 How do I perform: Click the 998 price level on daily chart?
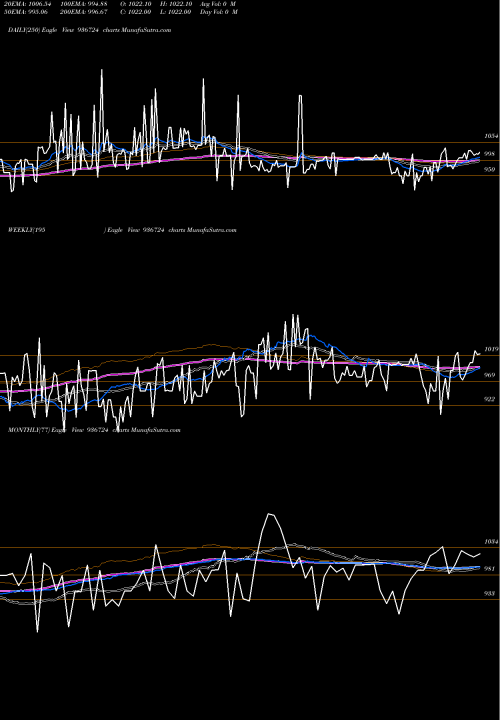(x=490, y=154)
